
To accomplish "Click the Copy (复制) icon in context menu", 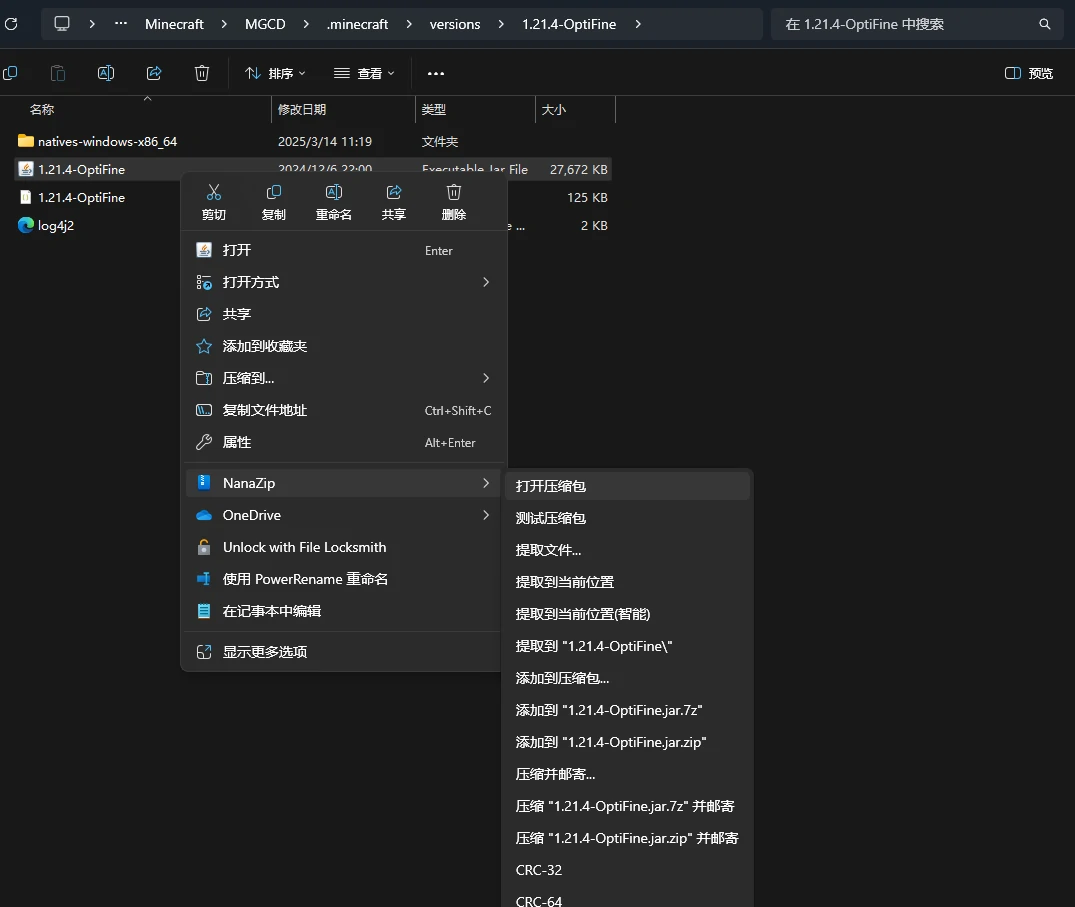I will click(273, 193).
